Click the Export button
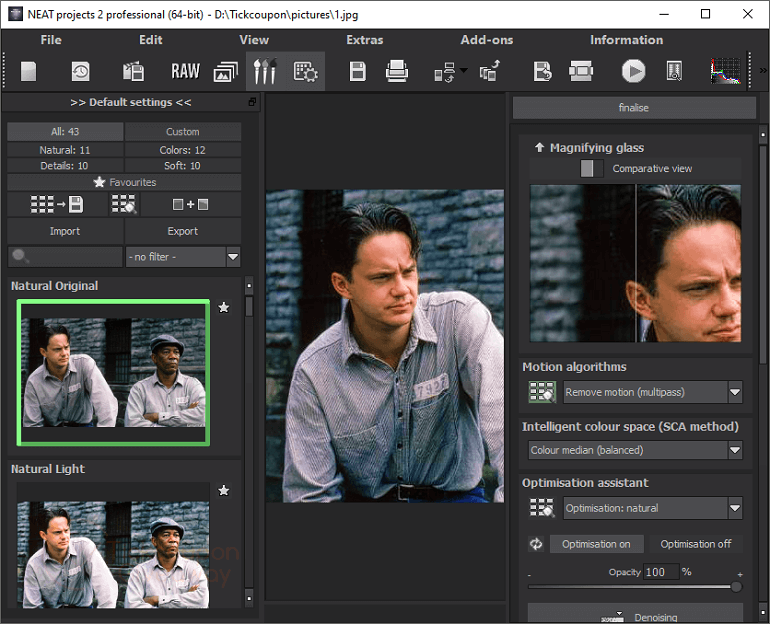 pos(183,231)
